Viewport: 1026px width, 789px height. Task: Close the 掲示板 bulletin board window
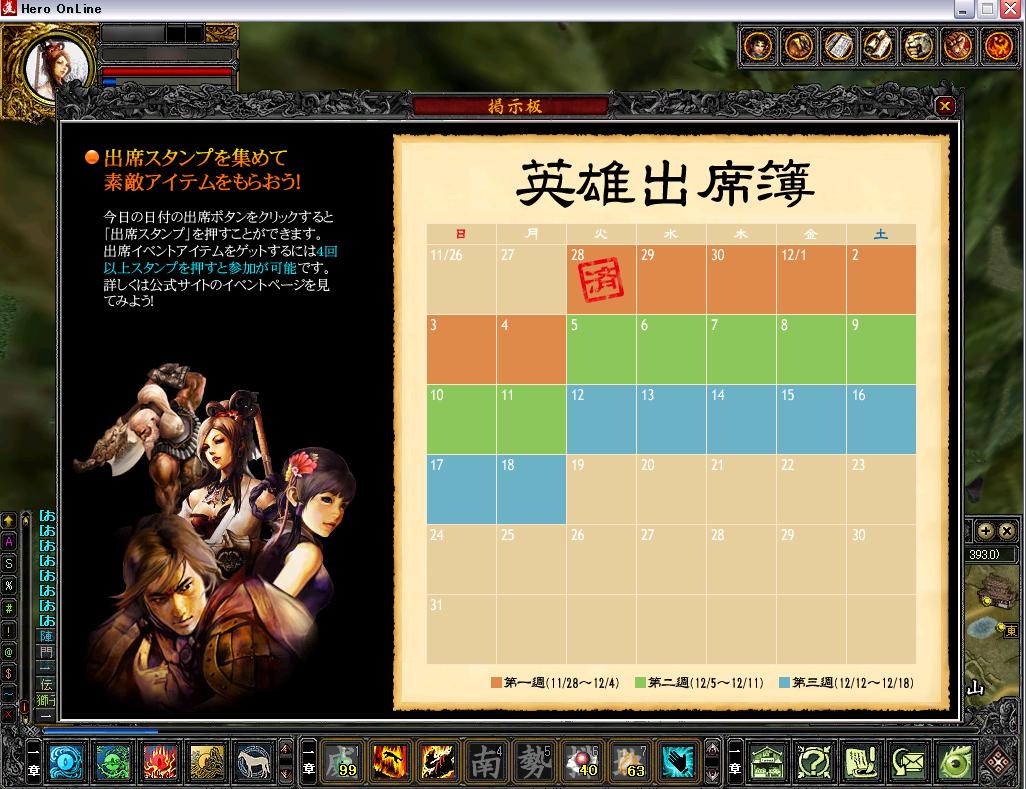tap(945, 106)
